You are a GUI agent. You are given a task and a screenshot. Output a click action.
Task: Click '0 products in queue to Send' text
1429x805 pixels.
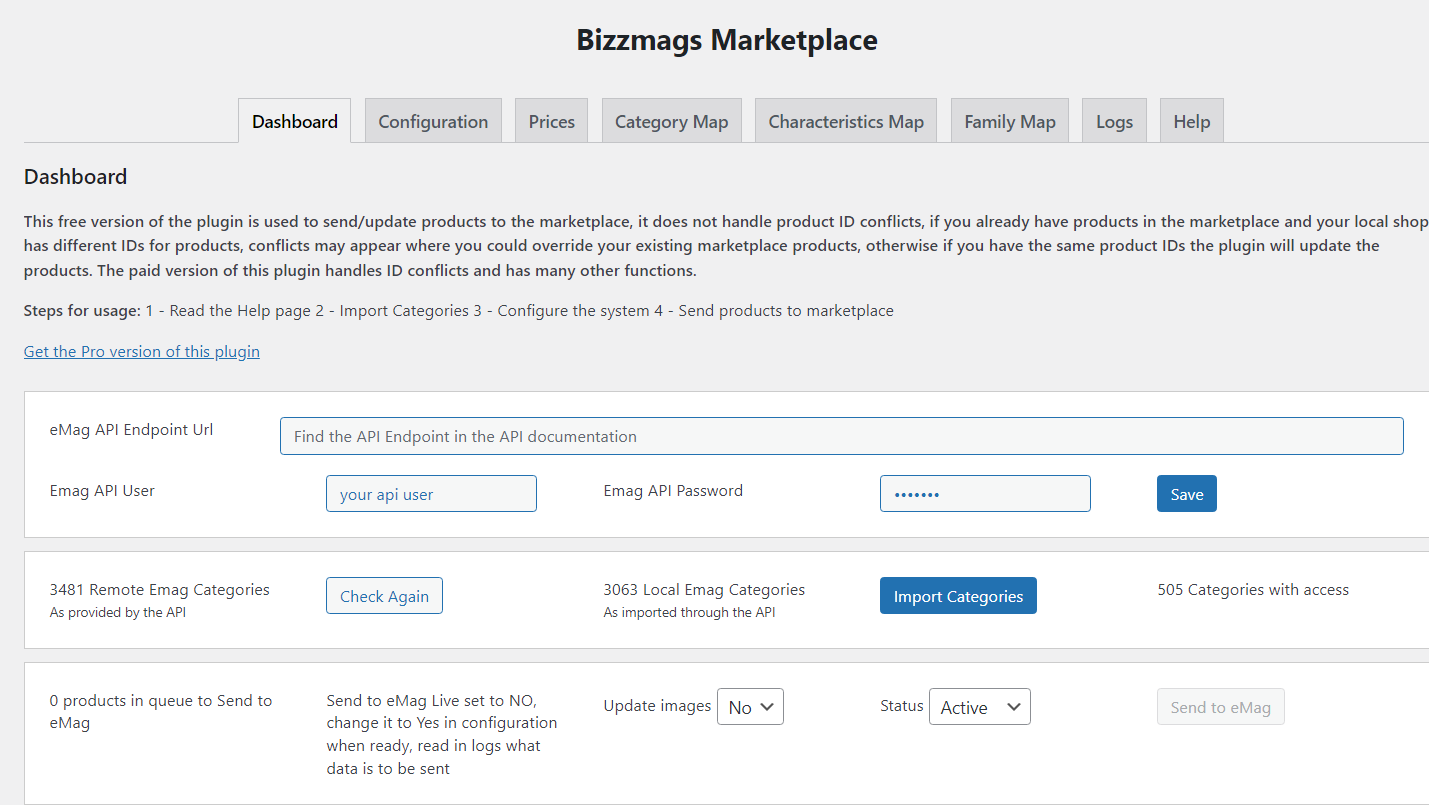coord(161,711)
